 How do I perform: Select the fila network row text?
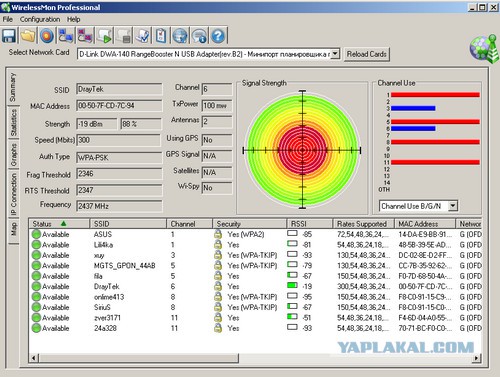98,276
